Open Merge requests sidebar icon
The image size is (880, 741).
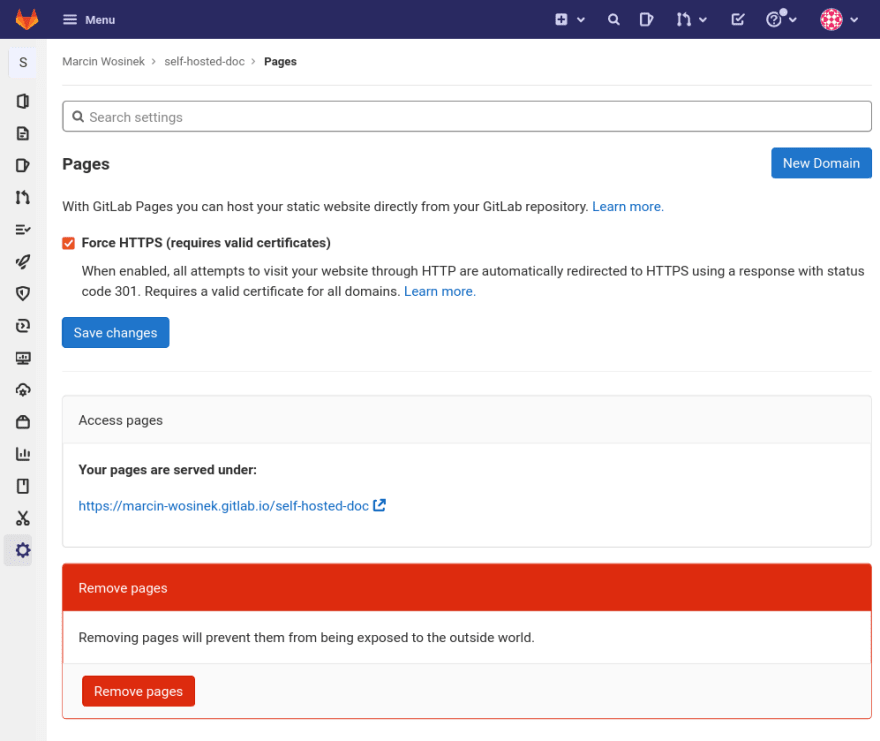(23, 197)
